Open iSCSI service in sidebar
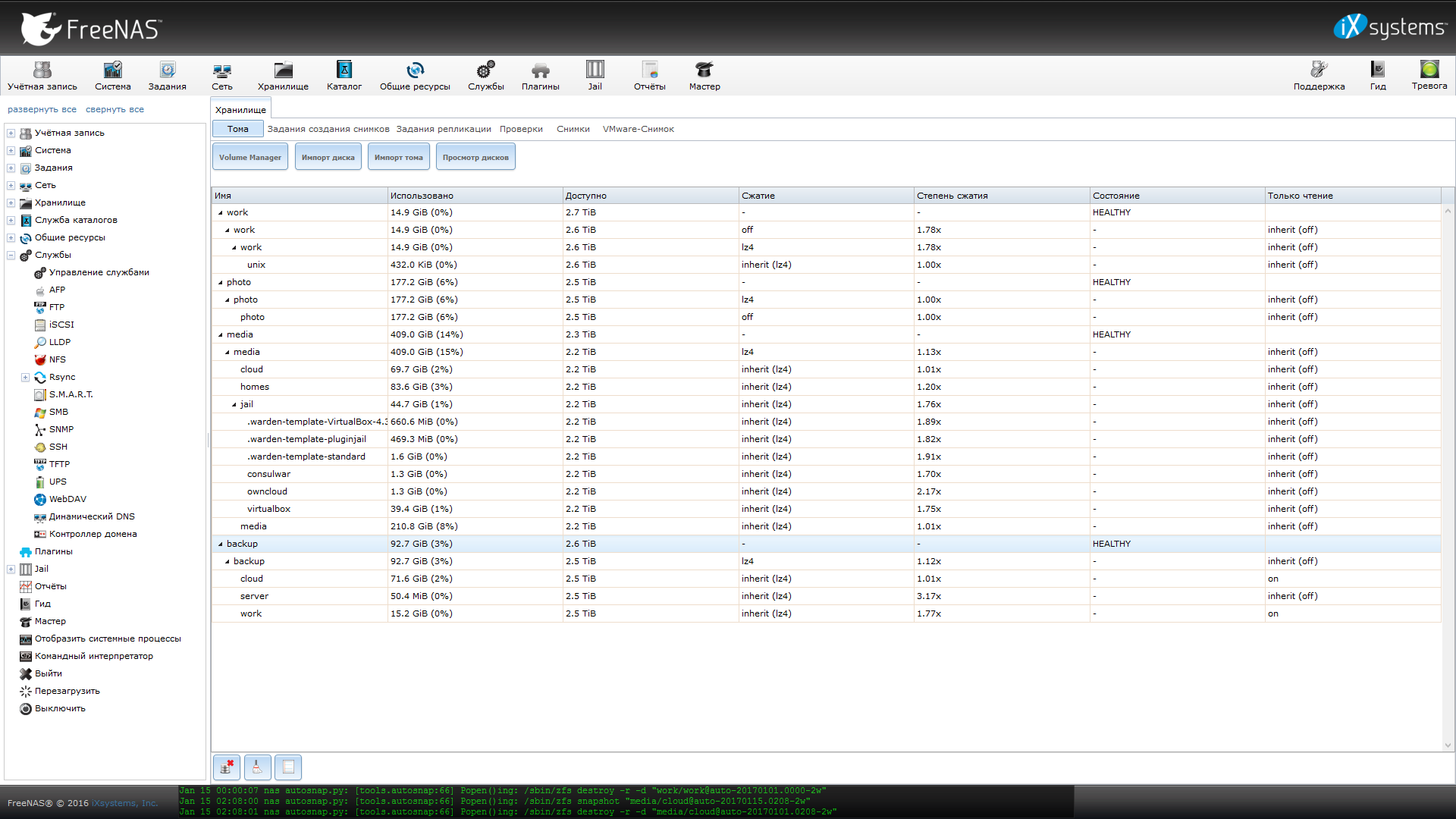The height and width of the screenshot is (819, 1456). click(x=61, y=325)
